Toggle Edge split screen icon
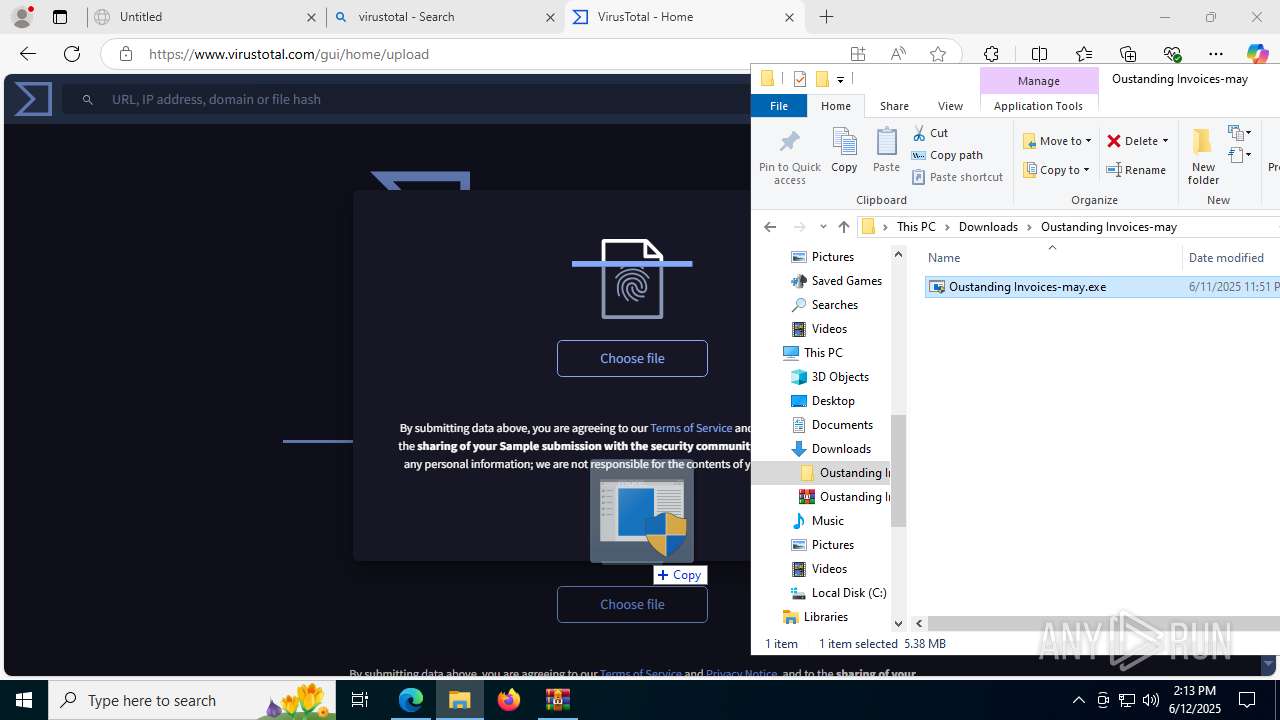This screenshot has width=1280, height=720. (1039, 54)
